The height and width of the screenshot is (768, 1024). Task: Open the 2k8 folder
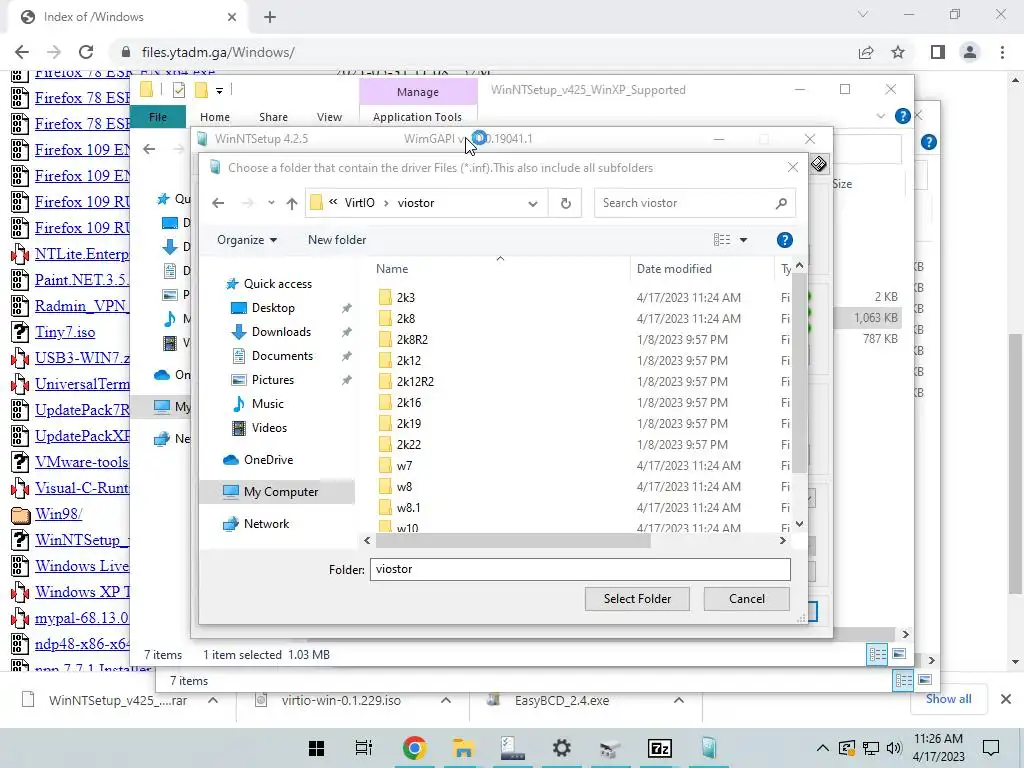[x=406, y=319]
